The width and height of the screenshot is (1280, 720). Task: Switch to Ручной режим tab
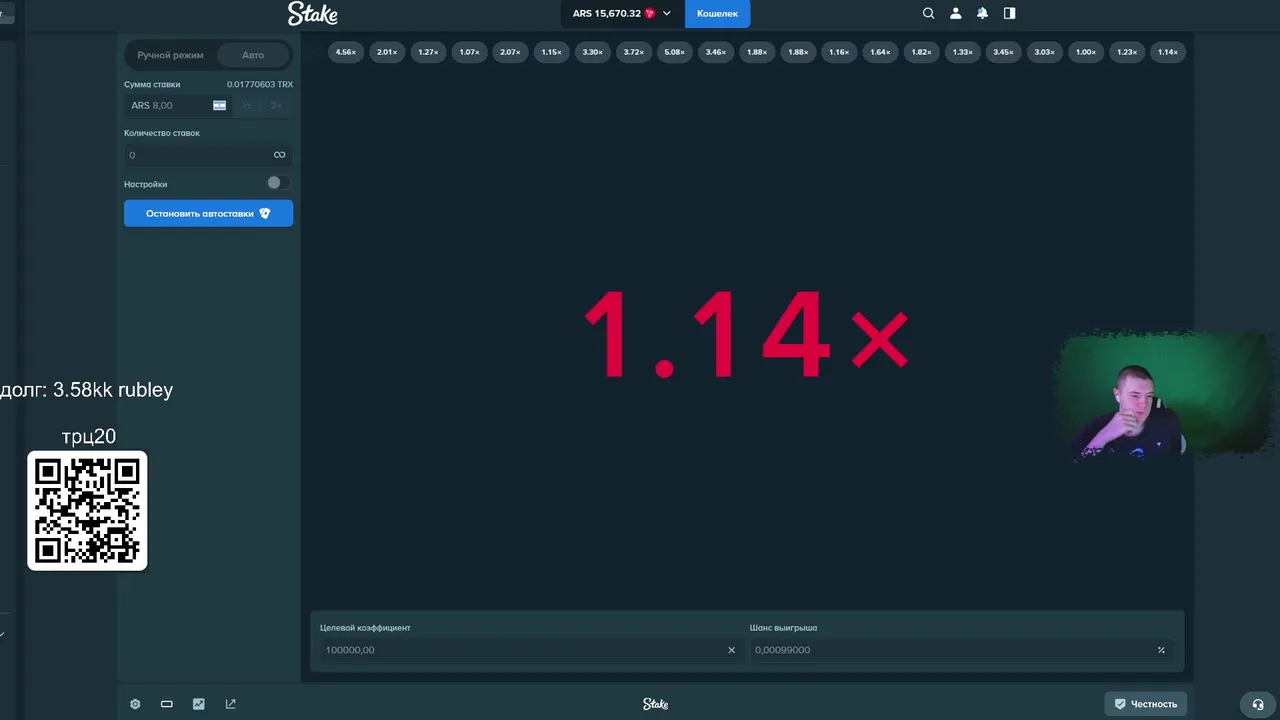click(170, 55)
